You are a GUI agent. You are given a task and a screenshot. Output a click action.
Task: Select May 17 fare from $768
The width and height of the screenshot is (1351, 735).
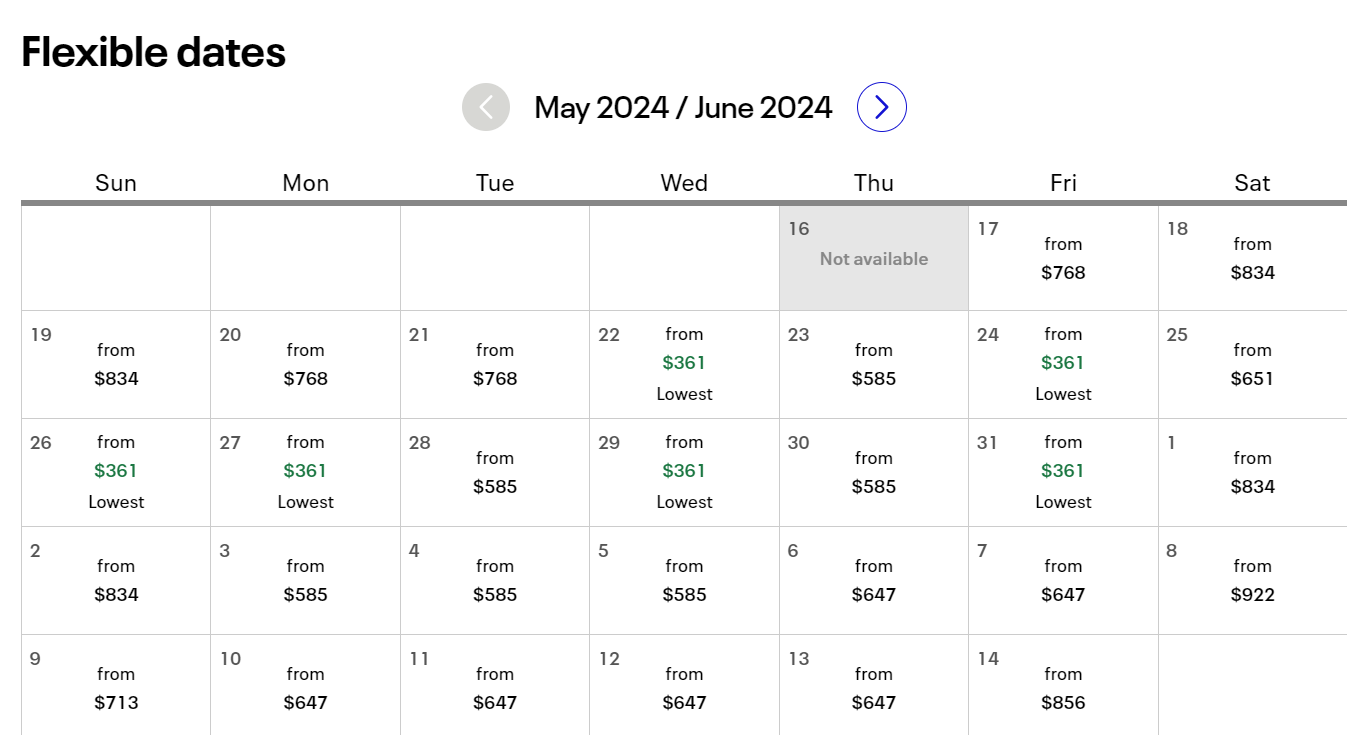pyautogui.click(x=1063, y=259)
